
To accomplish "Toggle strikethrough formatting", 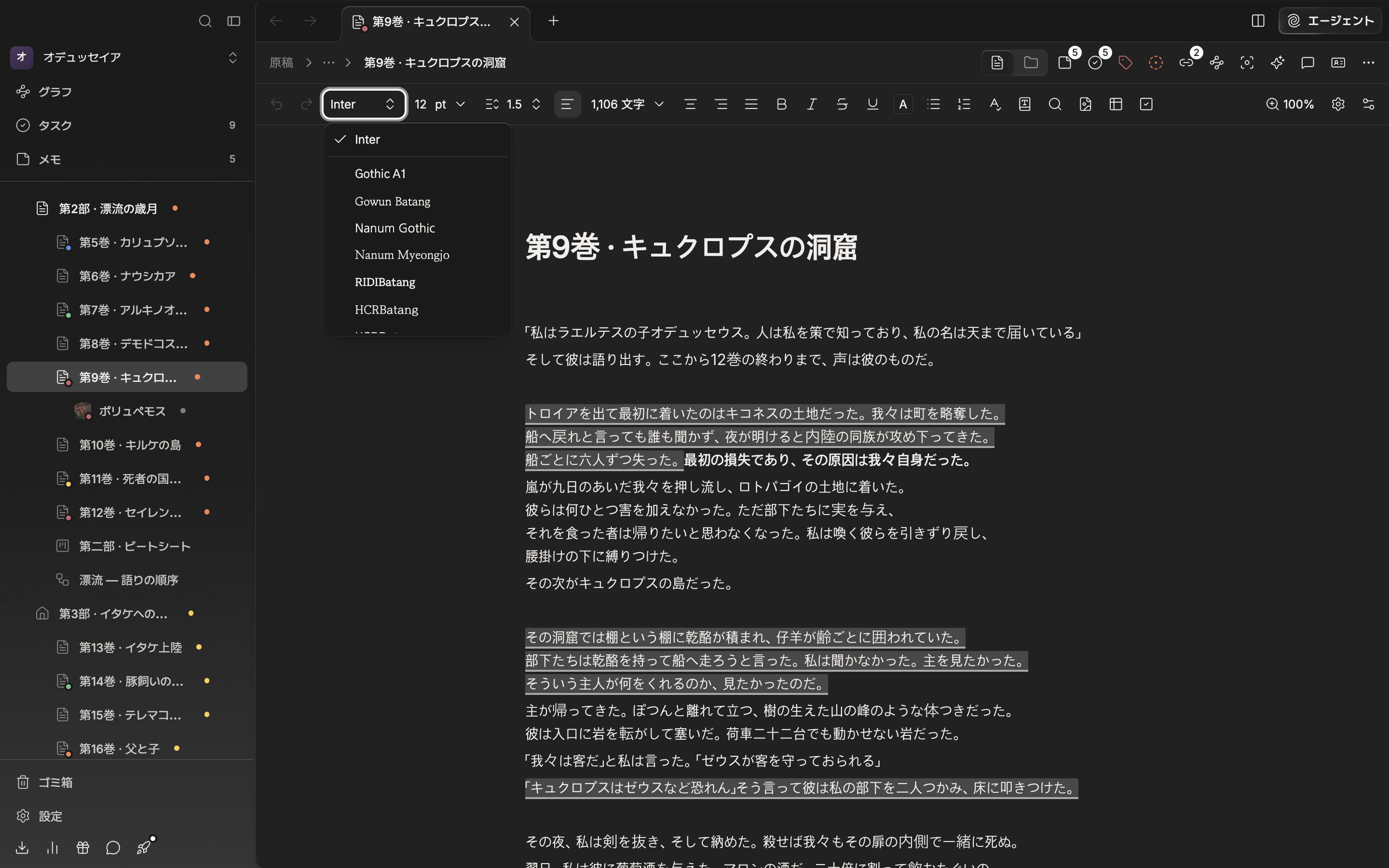I will (842, 105).
